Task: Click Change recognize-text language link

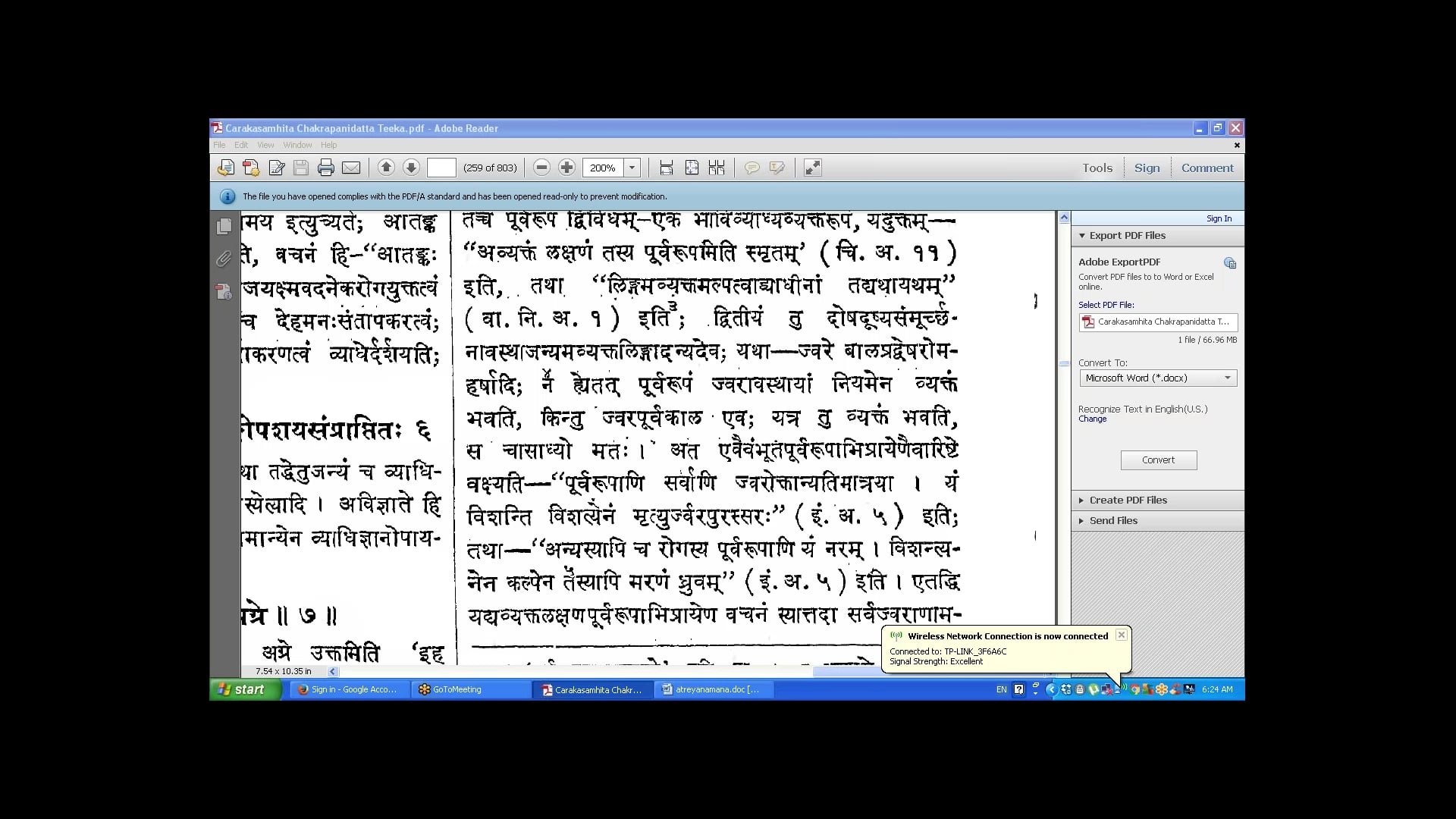Action: pos(1092,419)
